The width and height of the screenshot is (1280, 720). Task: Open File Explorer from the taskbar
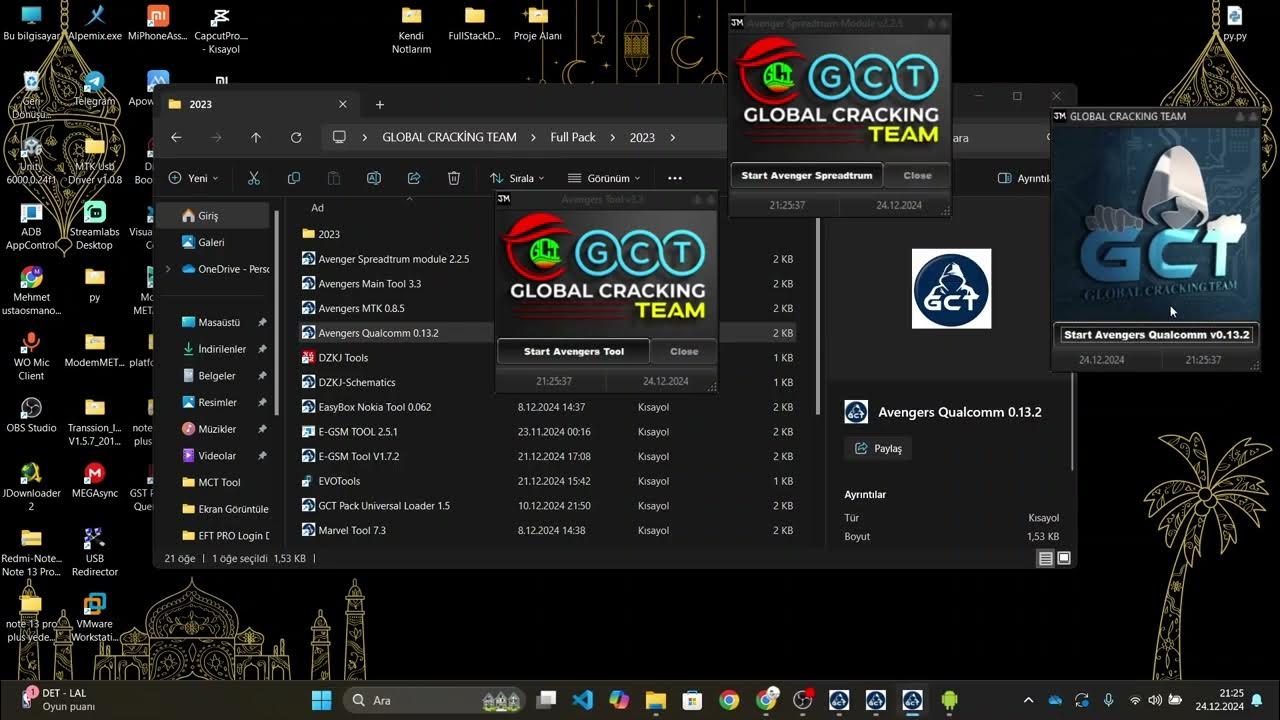[655, 700]
